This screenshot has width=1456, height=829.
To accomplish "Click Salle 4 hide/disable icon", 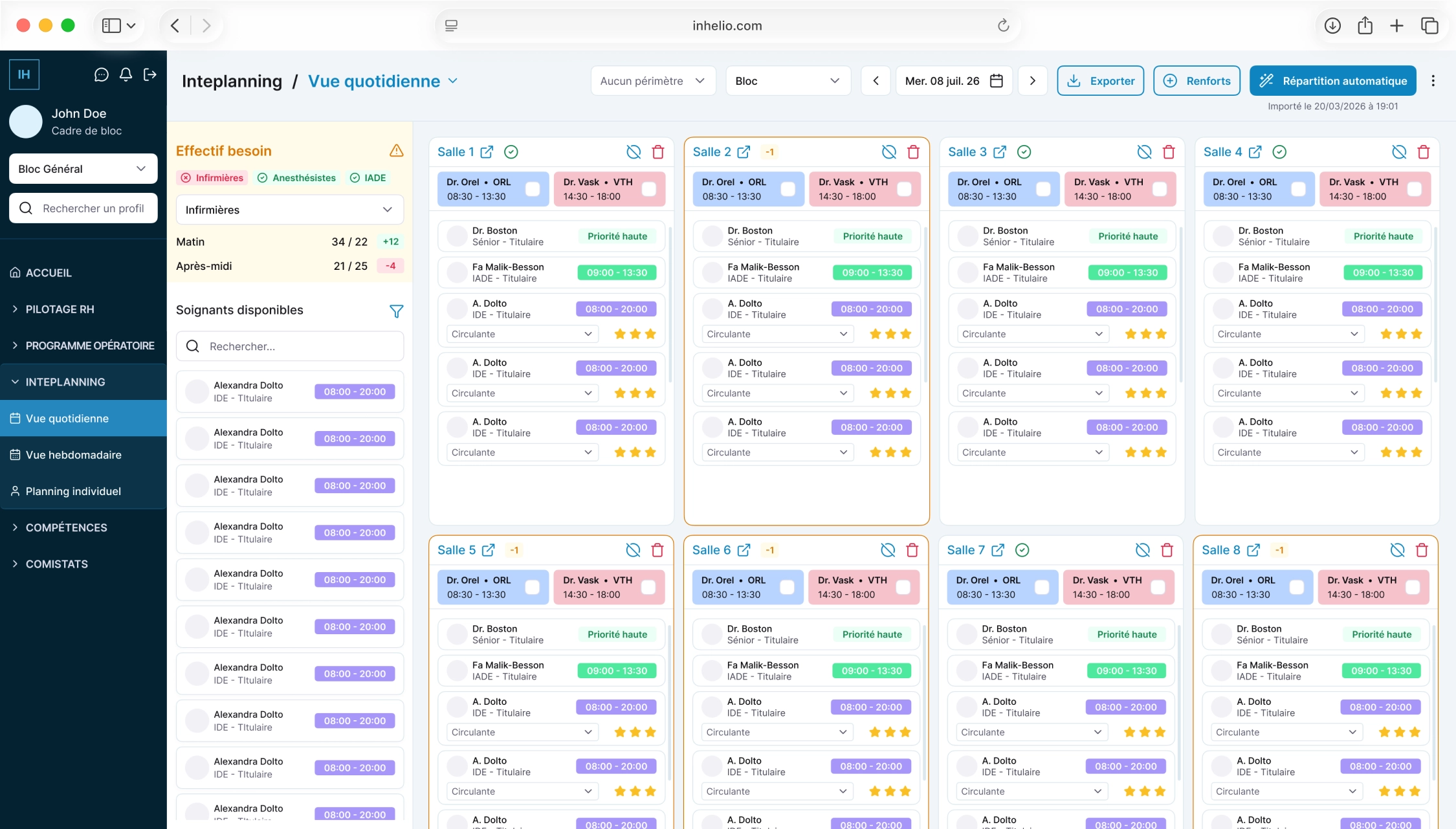I will tap(1399, 152).
